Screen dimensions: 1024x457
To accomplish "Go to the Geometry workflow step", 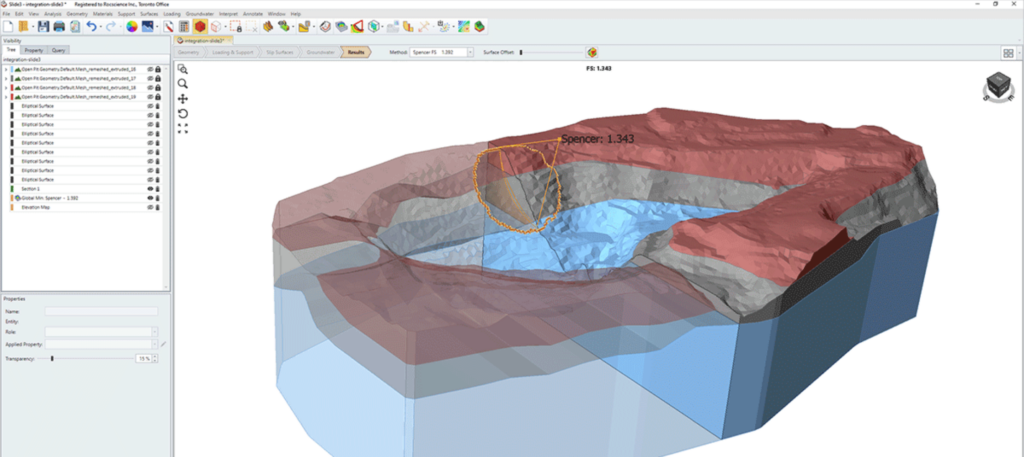I will (x=189, y=52).
